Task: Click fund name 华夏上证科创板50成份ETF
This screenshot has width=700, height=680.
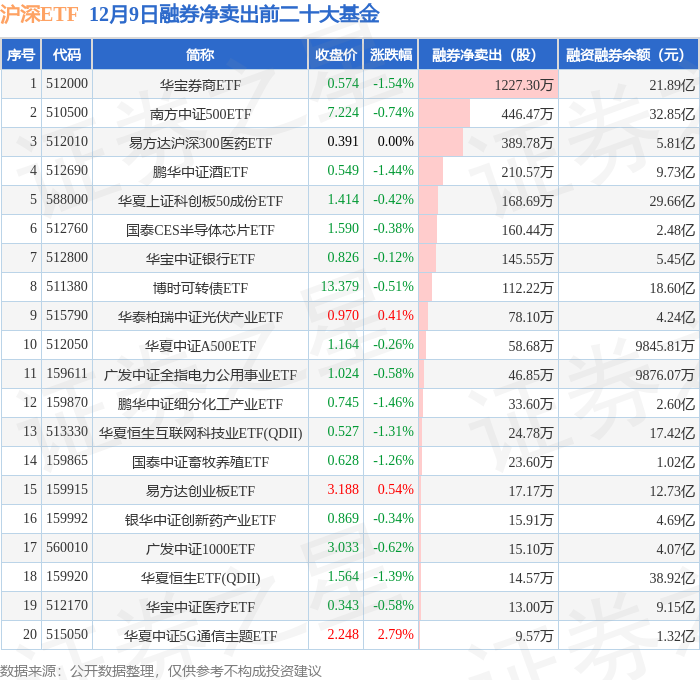Action: coord(200,201)
